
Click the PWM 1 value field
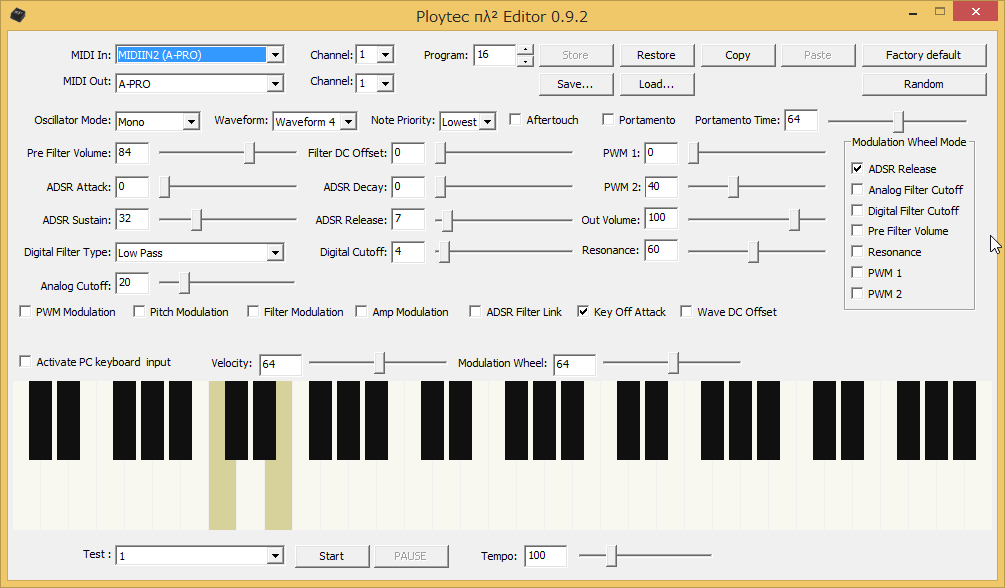click(661, 153)
